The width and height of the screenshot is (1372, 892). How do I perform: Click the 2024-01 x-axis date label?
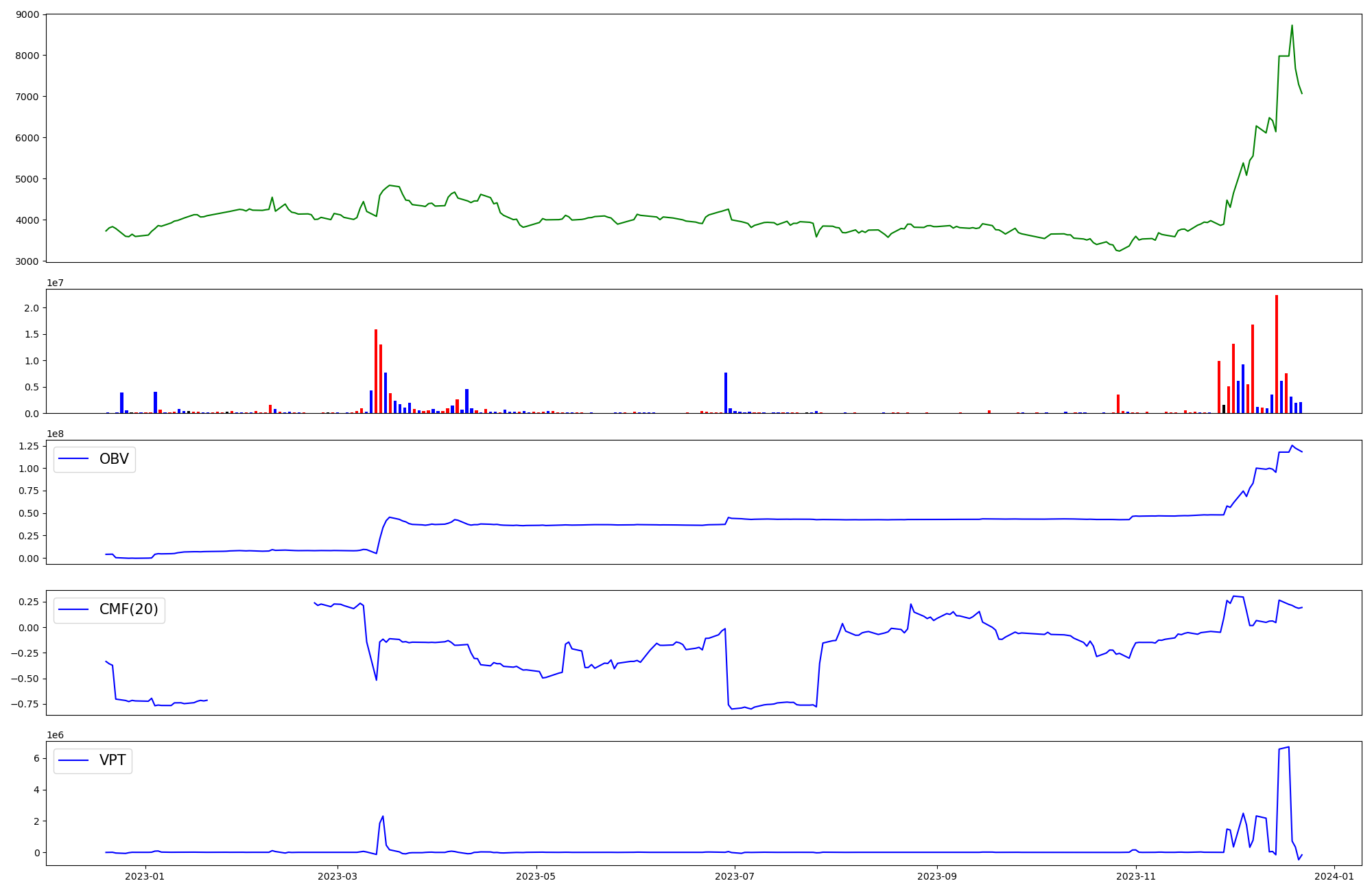[x=1334, y=876]
